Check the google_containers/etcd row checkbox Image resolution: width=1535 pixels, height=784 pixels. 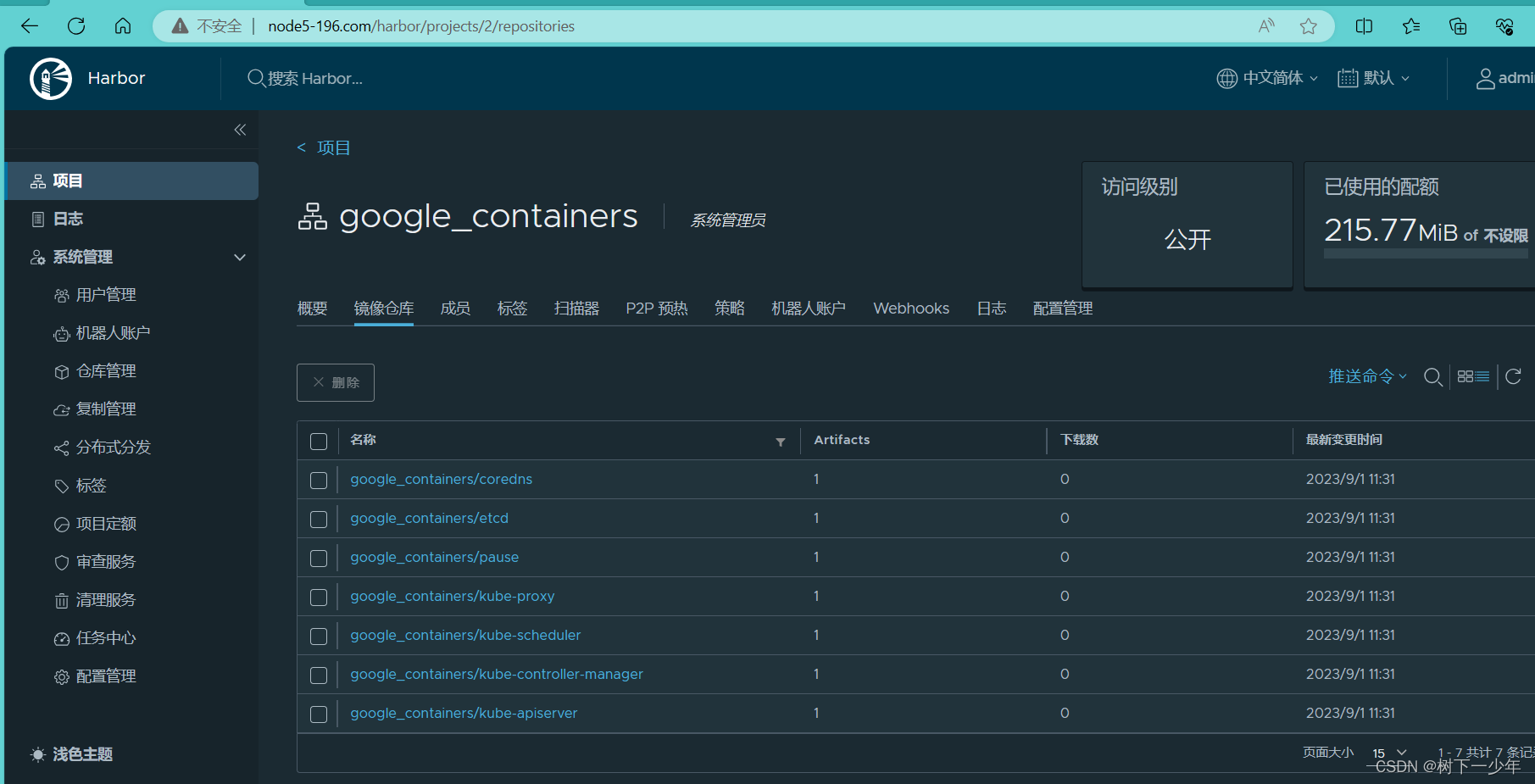319,520
